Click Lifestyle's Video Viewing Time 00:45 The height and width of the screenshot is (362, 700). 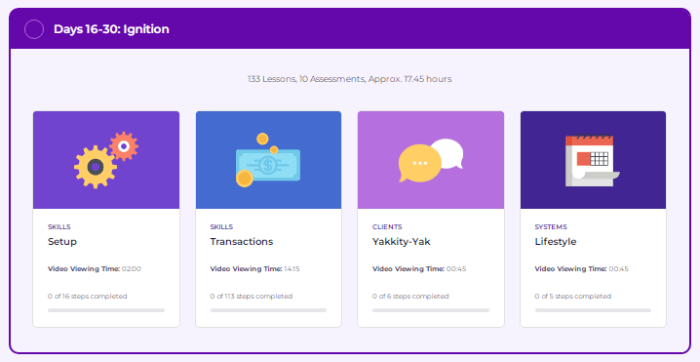[x=581, y=269]
